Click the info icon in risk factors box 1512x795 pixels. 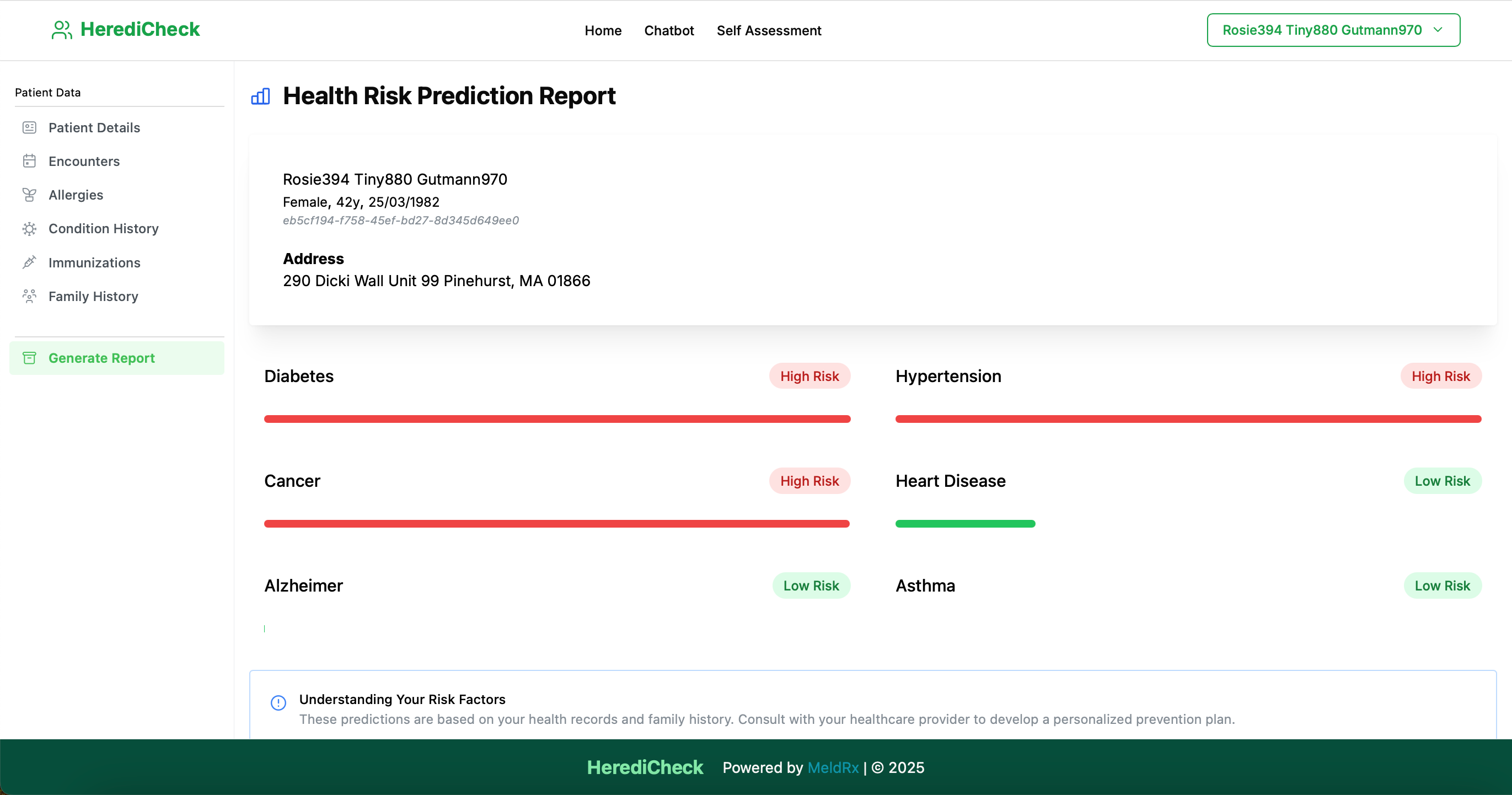coord(278,702)
